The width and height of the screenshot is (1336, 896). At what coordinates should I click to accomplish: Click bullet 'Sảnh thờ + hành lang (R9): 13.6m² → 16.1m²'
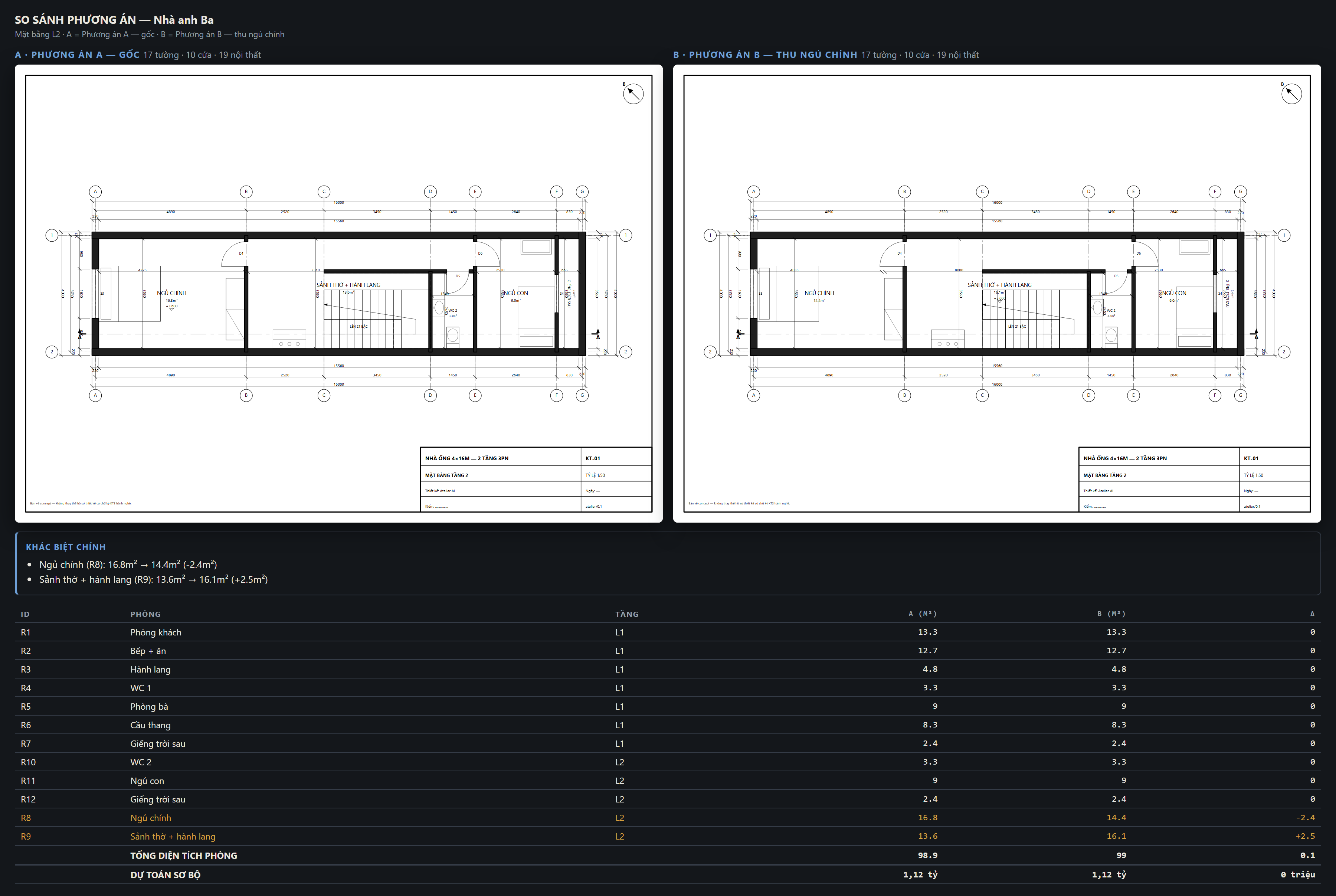(154, 579)
